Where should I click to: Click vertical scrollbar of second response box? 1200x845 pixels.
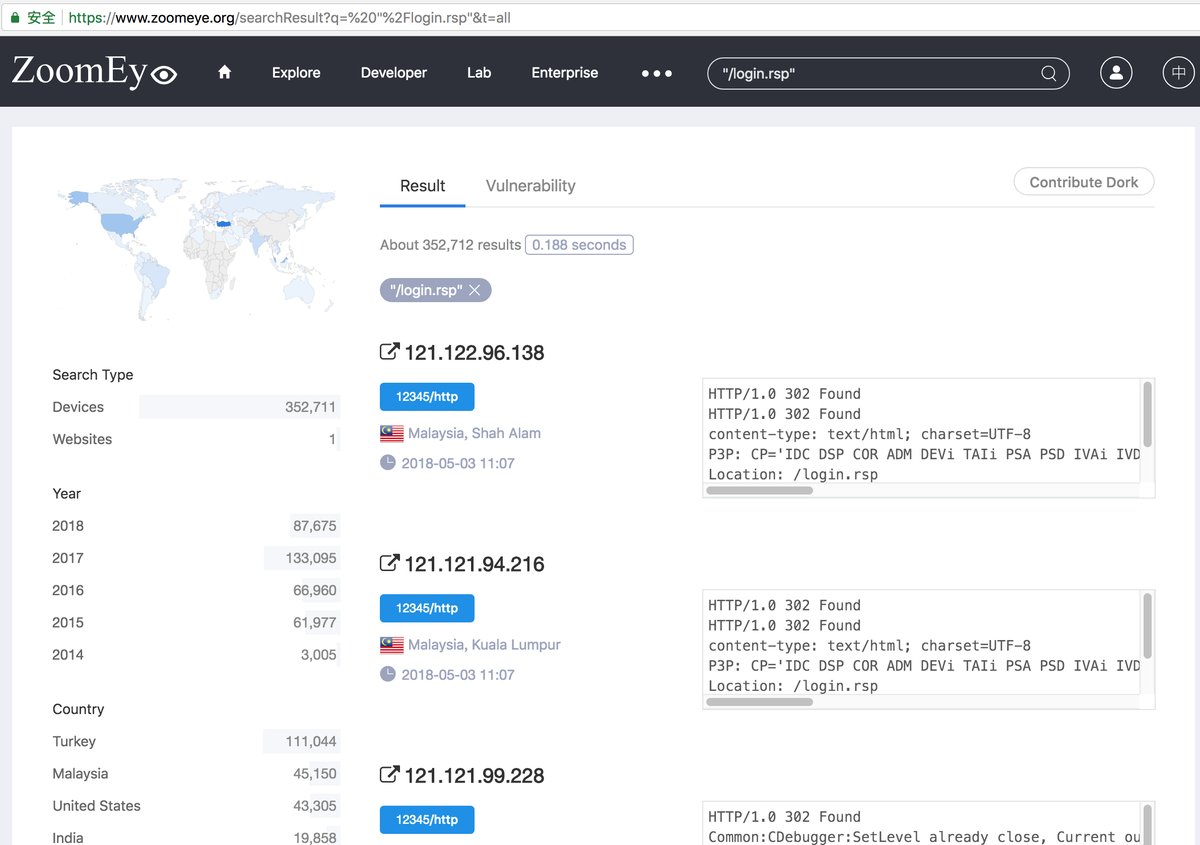pos(1147,626)
